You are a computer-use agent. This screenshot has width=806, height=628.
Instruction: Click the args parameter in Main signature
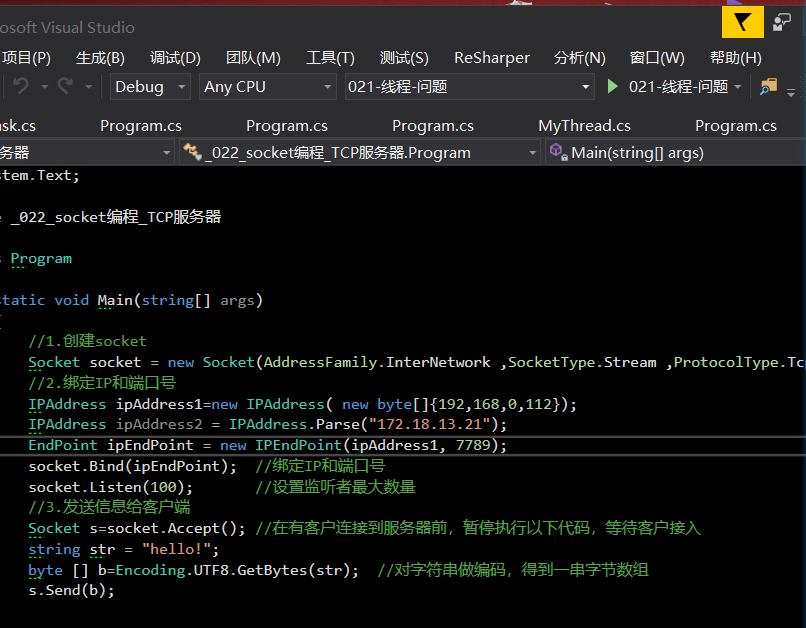[x=237, y=300]
